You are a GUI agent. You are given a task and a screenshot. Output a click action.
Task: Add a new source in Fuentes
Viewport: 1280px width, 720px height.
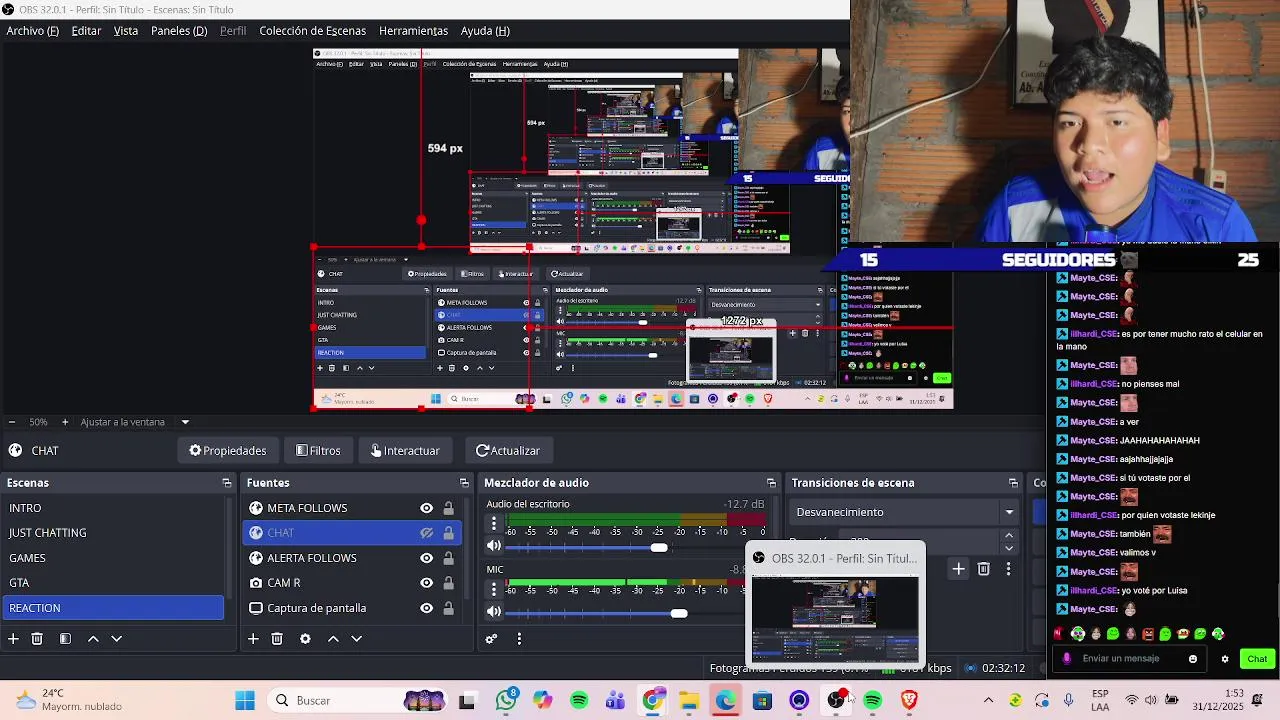pyautogui.click(x=253, y=638)
